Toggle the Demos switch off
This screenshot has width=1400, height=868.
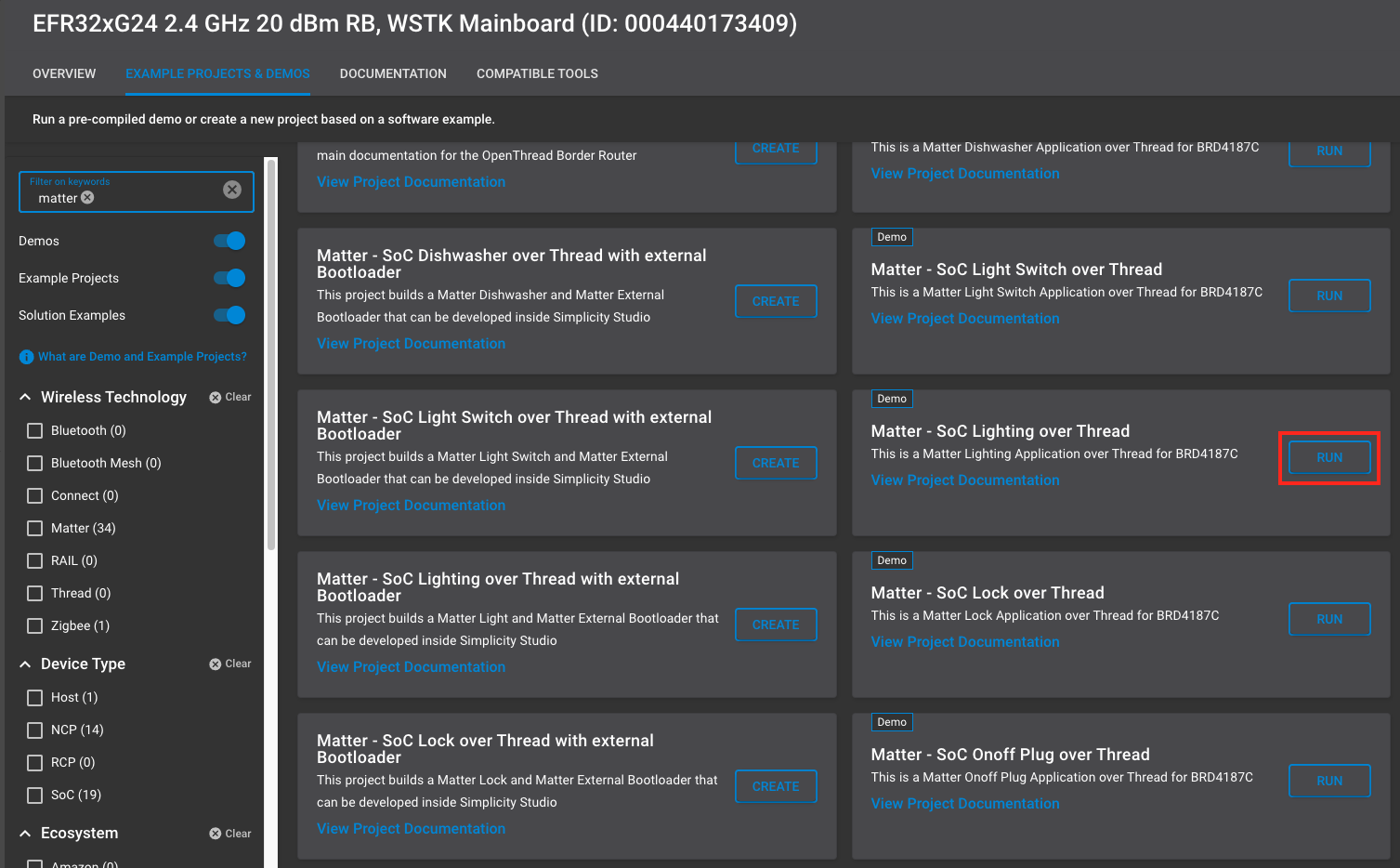[229, 241]
